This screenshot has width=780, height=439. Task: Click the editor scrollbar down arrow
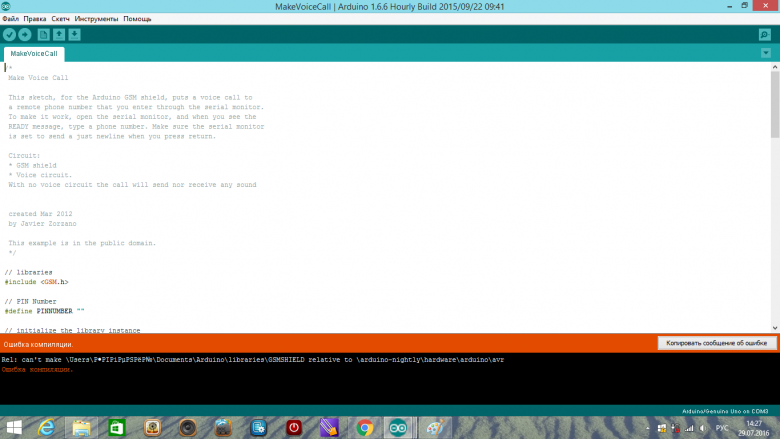[x=775, y=328]
